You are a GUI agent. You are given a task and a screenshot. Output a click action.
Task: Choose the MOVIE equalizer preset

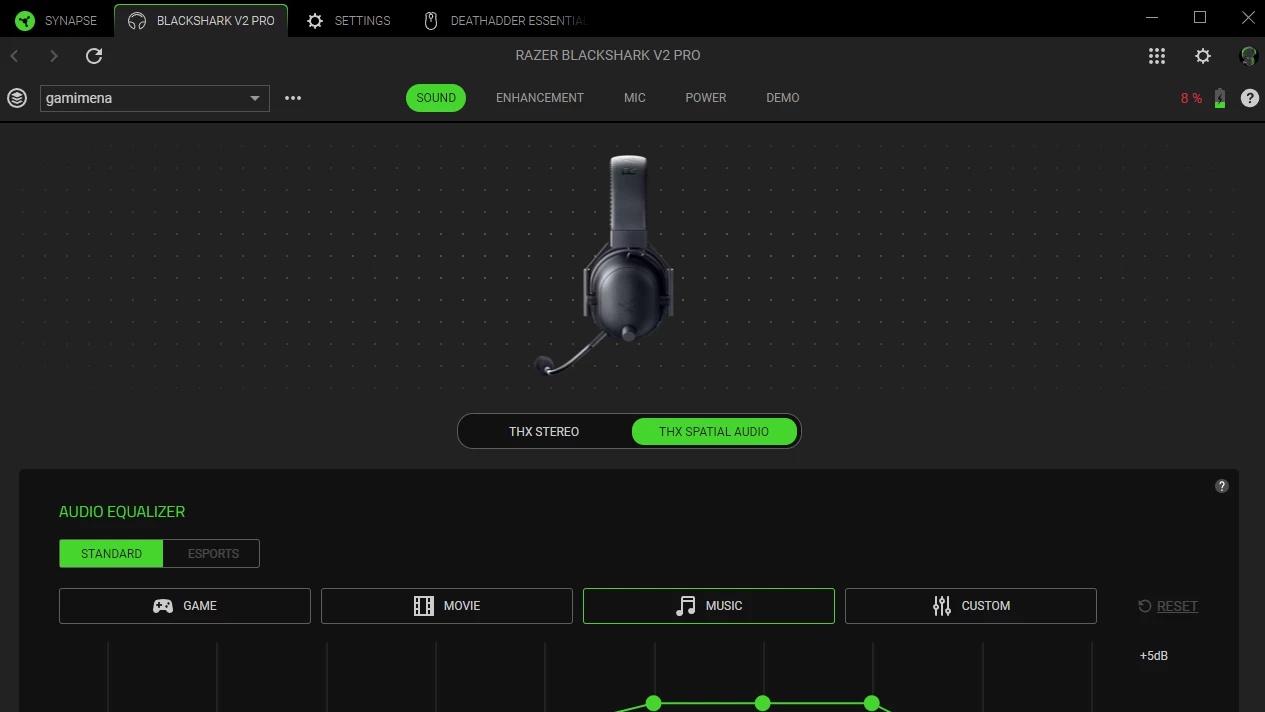447,606
